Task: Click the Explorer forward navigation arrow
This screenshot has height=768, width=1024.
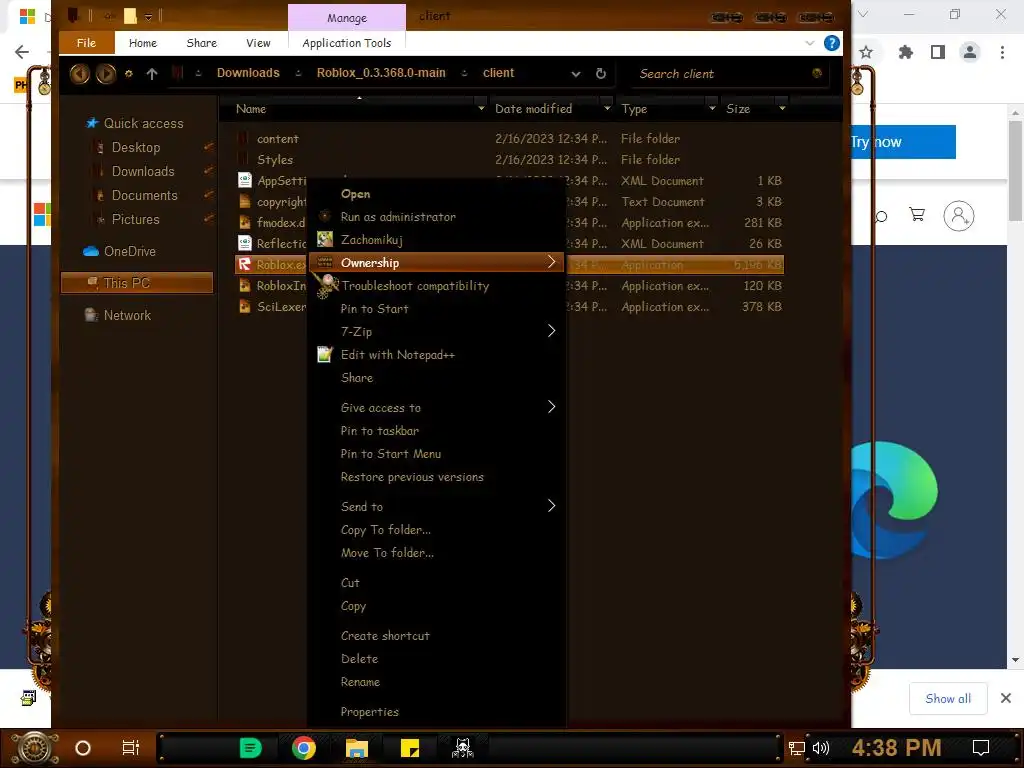Action: pos(106,74)
